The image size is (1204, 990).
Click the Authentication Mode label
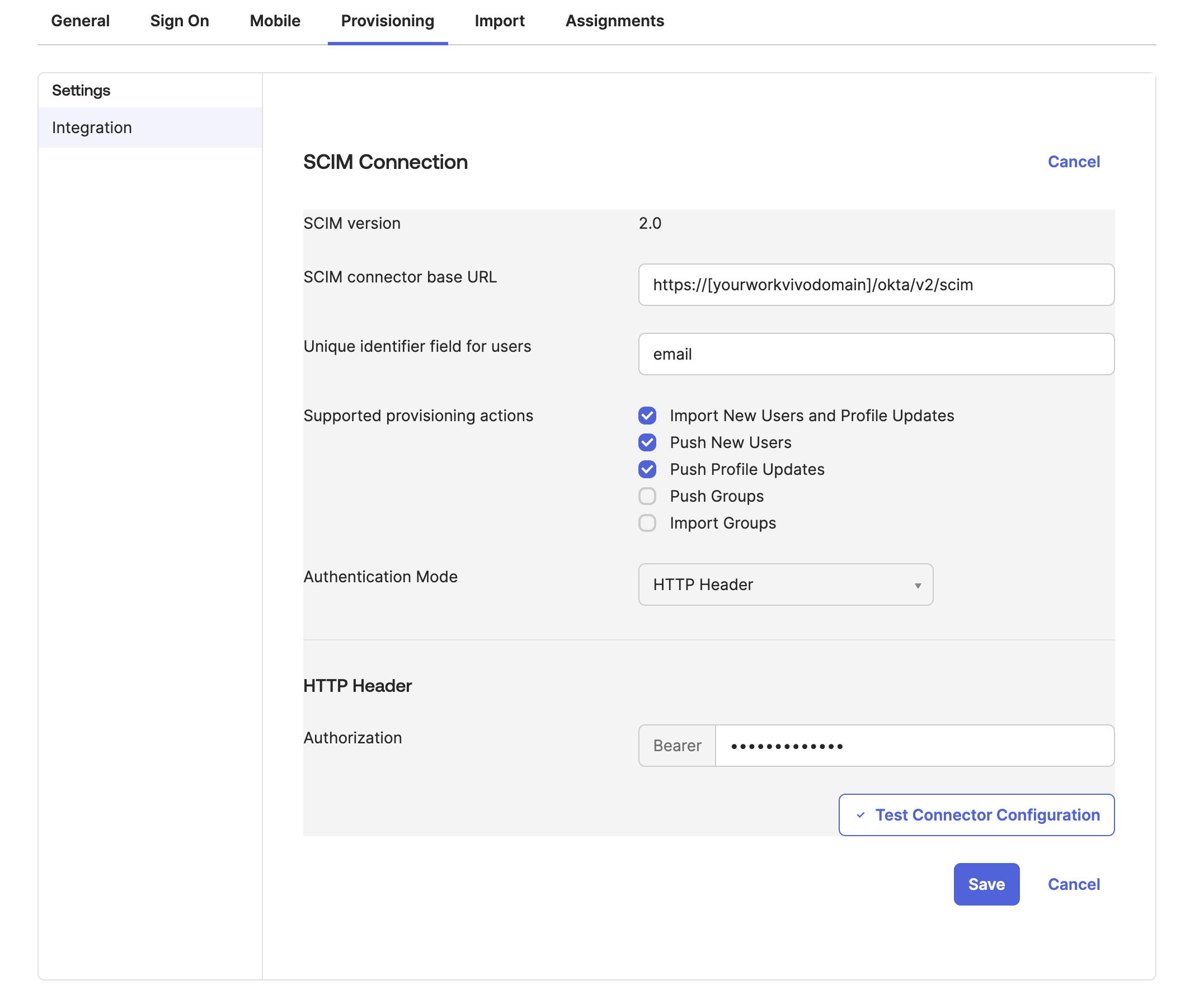380,577
